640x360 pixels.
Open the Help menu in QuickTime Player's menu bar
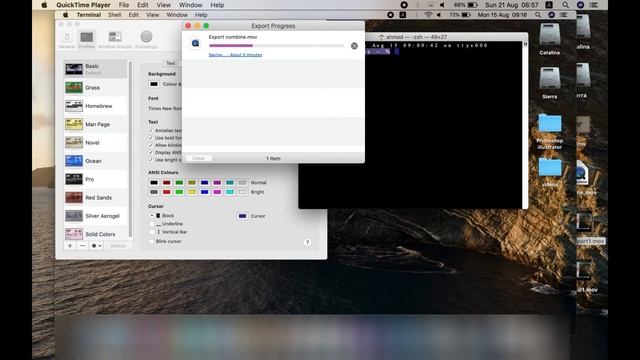click(x=217, y=5)
